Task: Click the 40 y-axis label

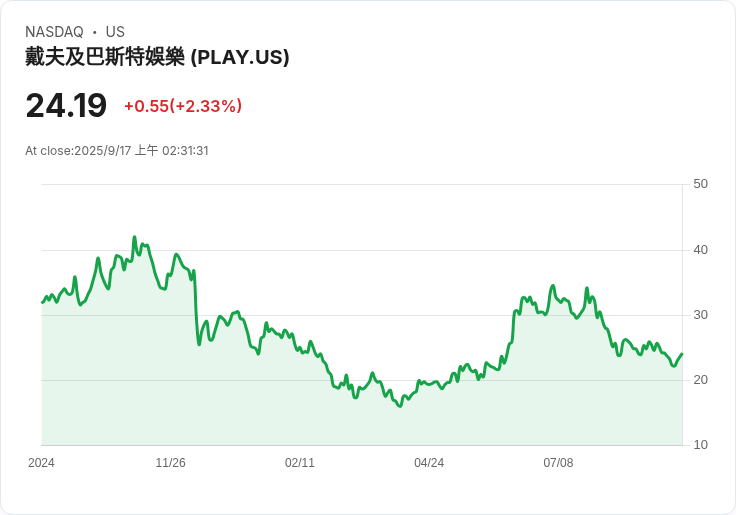Action: pos(700,250)
